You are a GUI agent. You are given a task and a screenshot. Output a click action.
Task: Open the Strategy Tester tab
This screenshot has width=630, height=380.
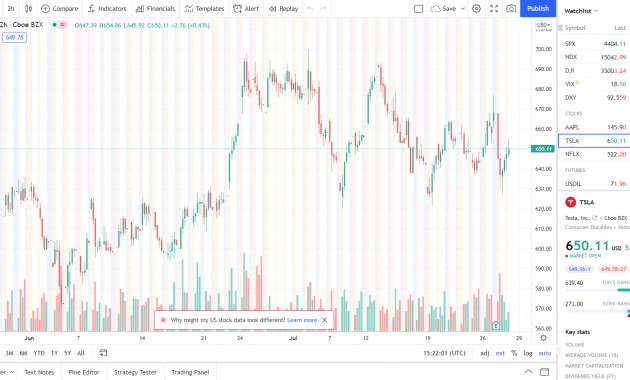click(x=135, y=372)
